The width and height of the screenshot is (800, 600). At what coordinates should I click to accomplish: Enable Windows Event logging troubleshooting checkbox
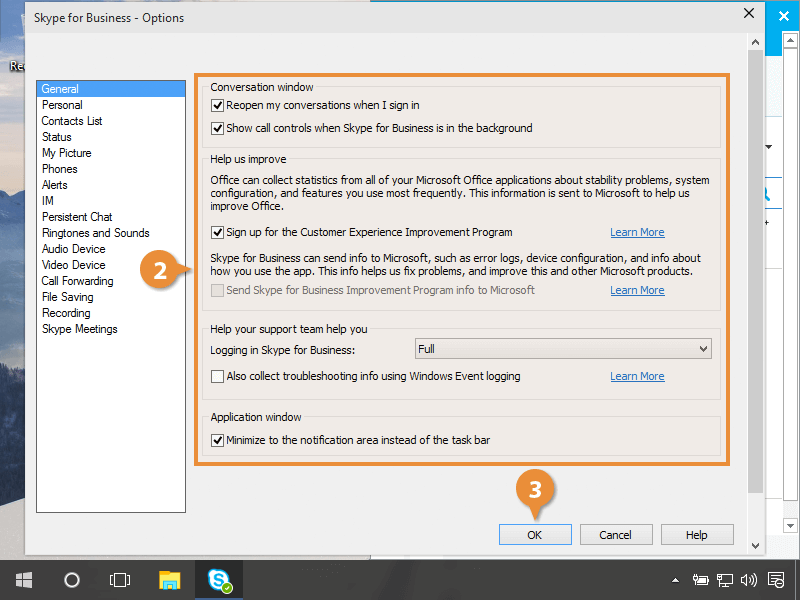[217, 376]
